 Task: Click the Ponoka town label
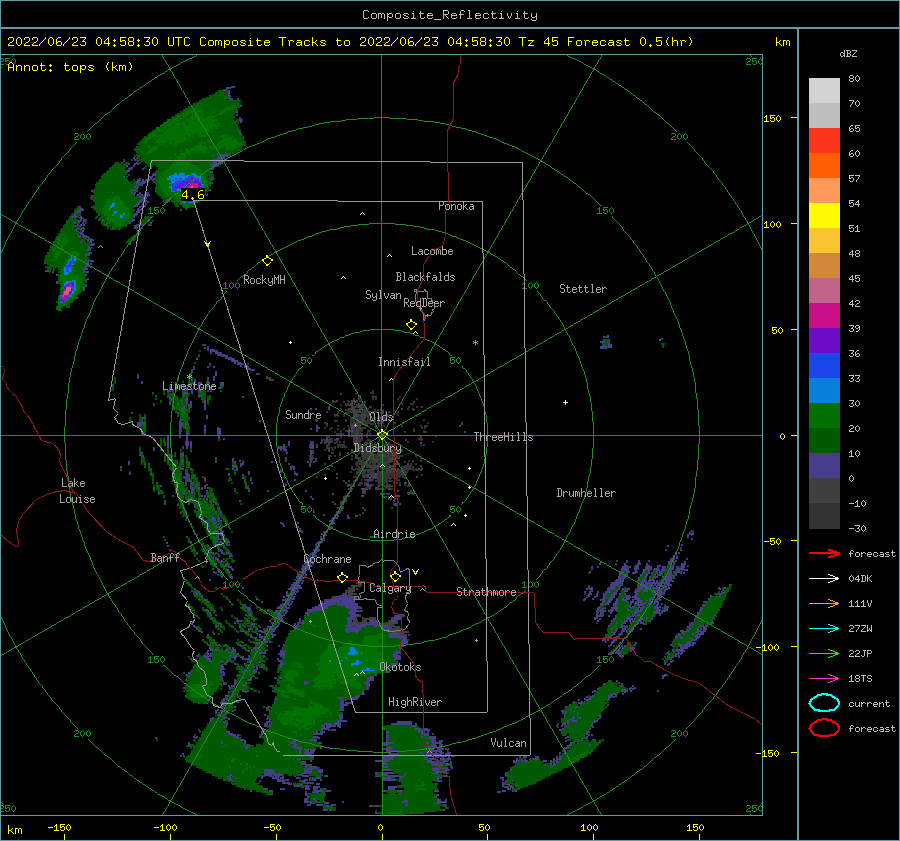pos(456,206)
